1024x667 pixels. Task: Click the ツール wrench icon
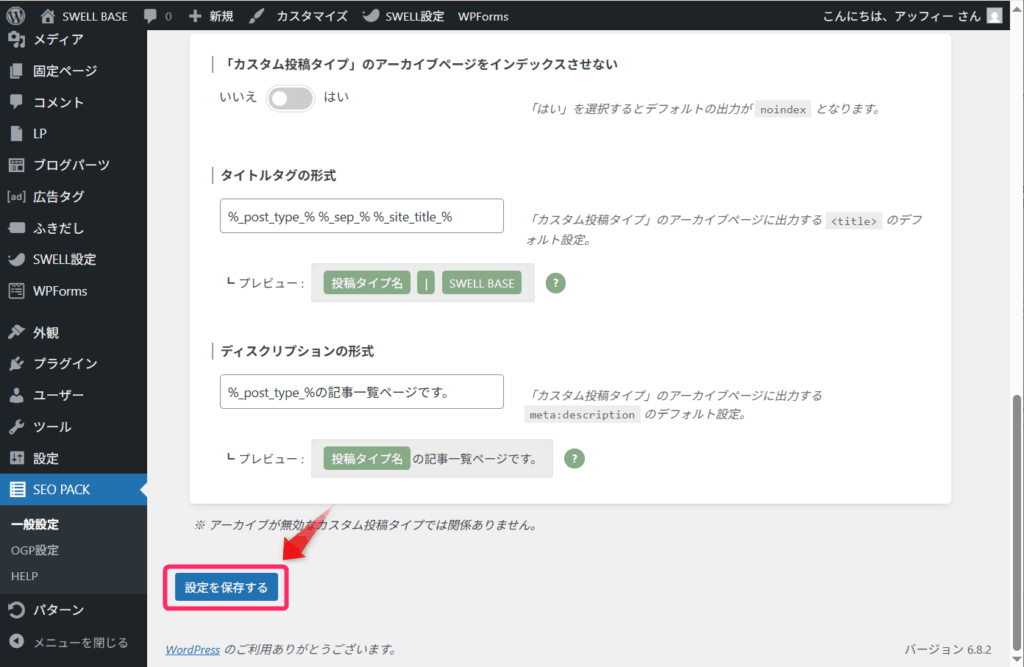[x=17, y=427]
